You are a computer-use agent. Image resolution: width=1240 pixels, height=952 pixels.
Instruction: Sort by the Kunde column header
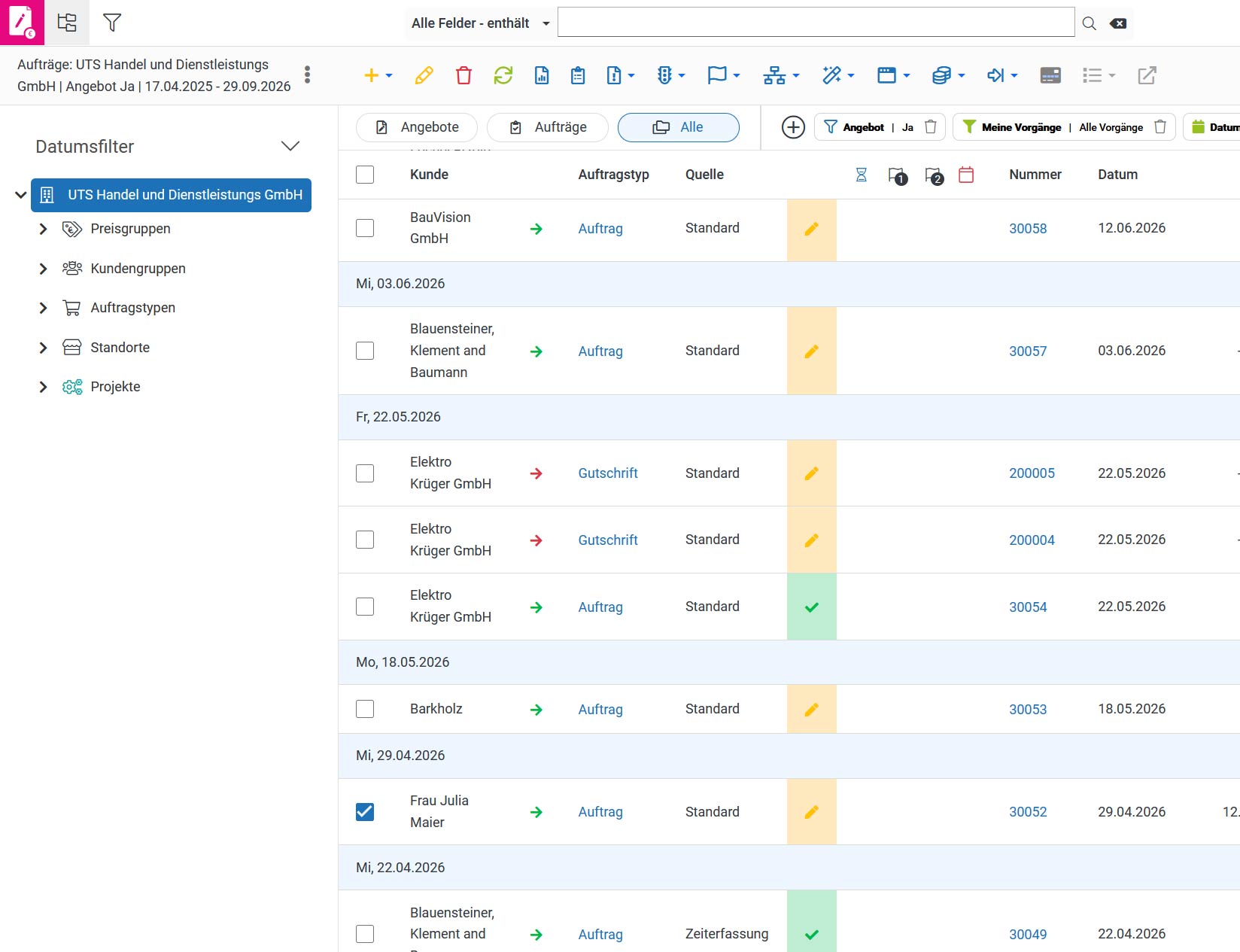tap(429, 175)
